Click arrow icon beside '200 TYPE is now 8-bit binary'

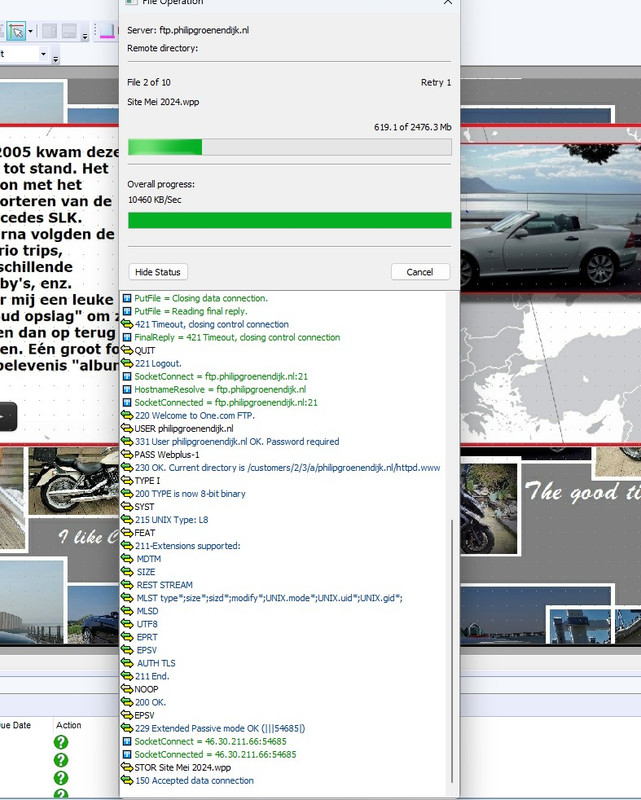point(127,493)
